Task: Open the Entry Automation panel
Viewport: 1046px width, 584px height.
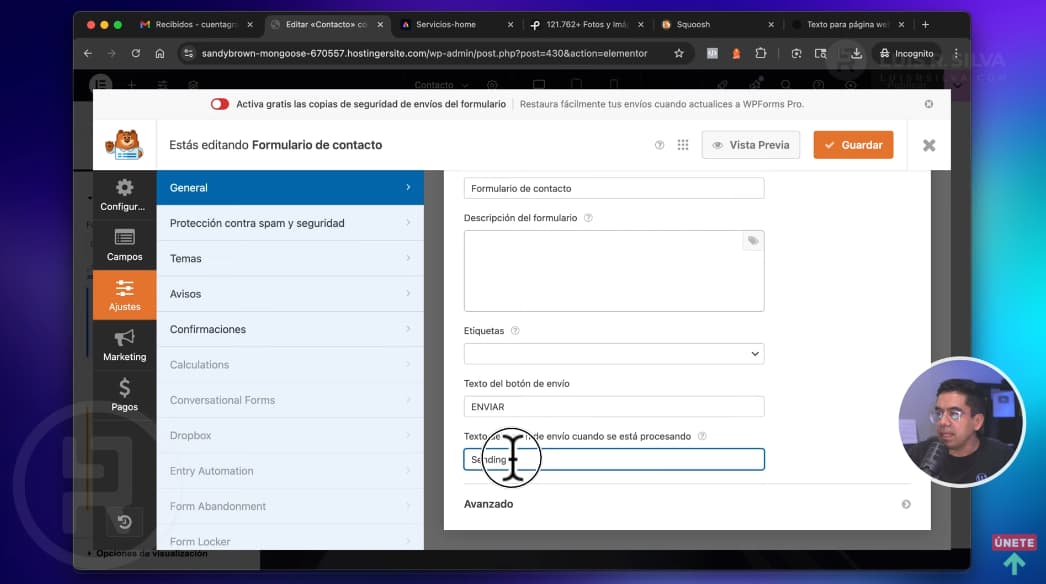Action: click(290, 471)
